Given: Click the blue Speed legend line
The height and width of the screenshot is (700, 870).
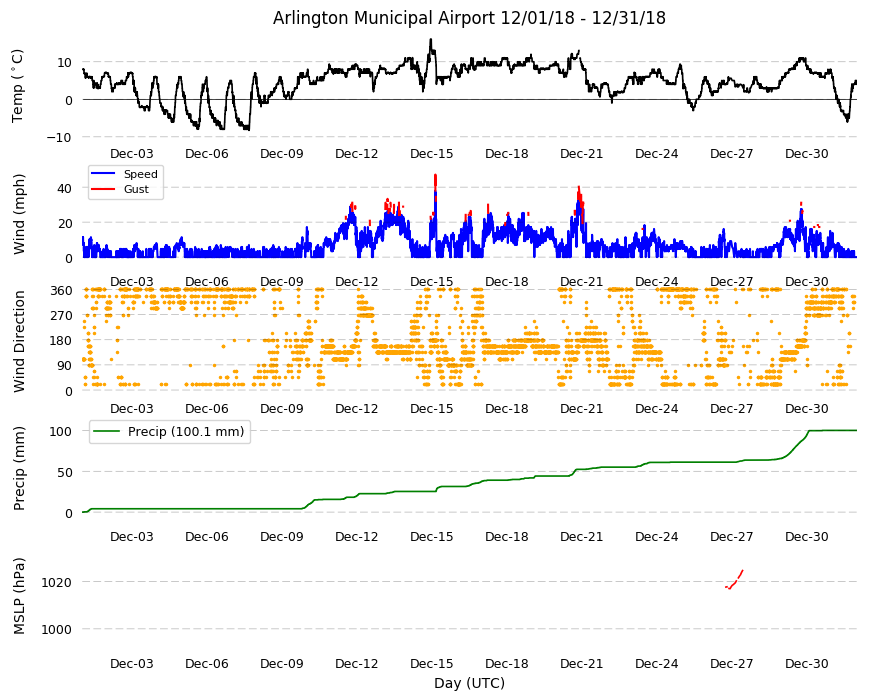Looking at the screenshot, I should click(103, 174).
